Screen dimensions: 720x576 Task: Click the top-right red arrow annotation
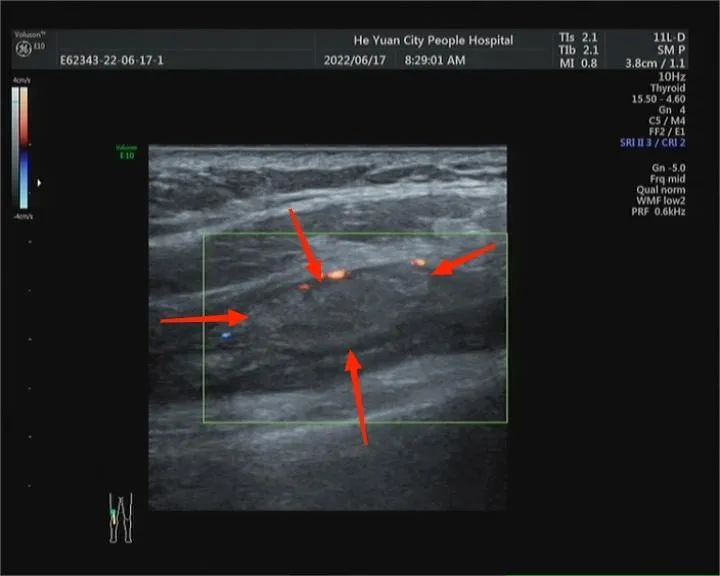coord(463,258)
